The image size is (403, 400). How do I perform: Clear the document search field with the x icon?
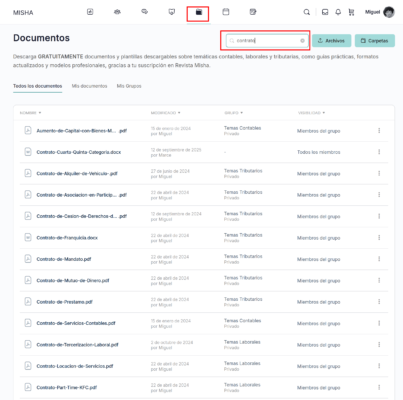(302, 41)
